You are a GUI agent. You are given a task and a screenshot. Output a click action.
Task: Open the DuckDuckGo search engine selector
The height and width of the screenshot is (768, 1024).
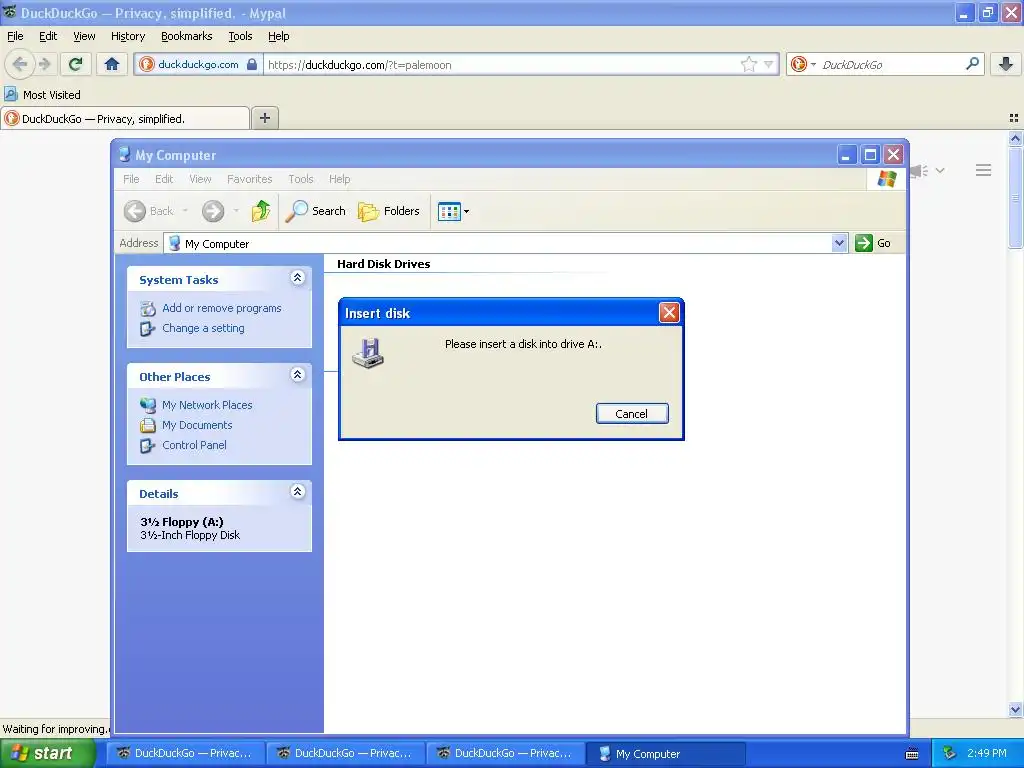click(x=803, y=64)
